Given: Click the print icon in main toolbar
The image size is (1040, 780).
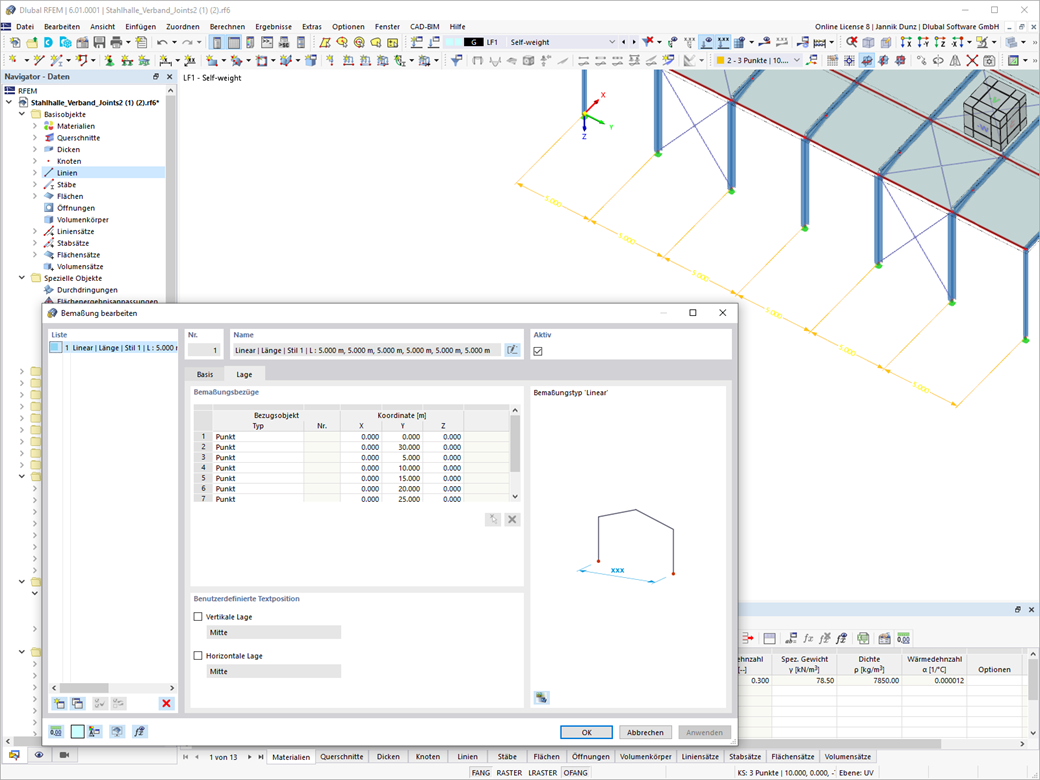Looking at the screenshot, I should [x=117, y=42].
